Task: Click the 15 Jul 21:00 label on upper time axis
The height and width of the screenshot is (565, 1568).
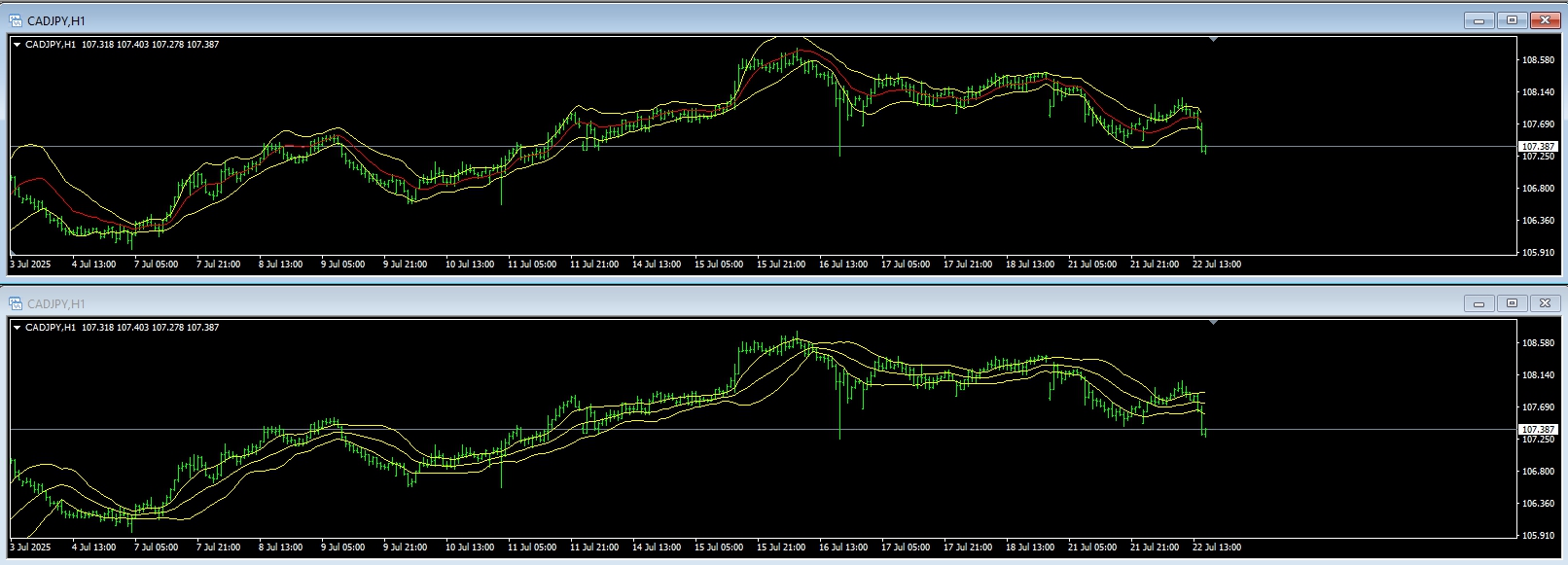Action: pyautogui.click(x=780, y=265)
